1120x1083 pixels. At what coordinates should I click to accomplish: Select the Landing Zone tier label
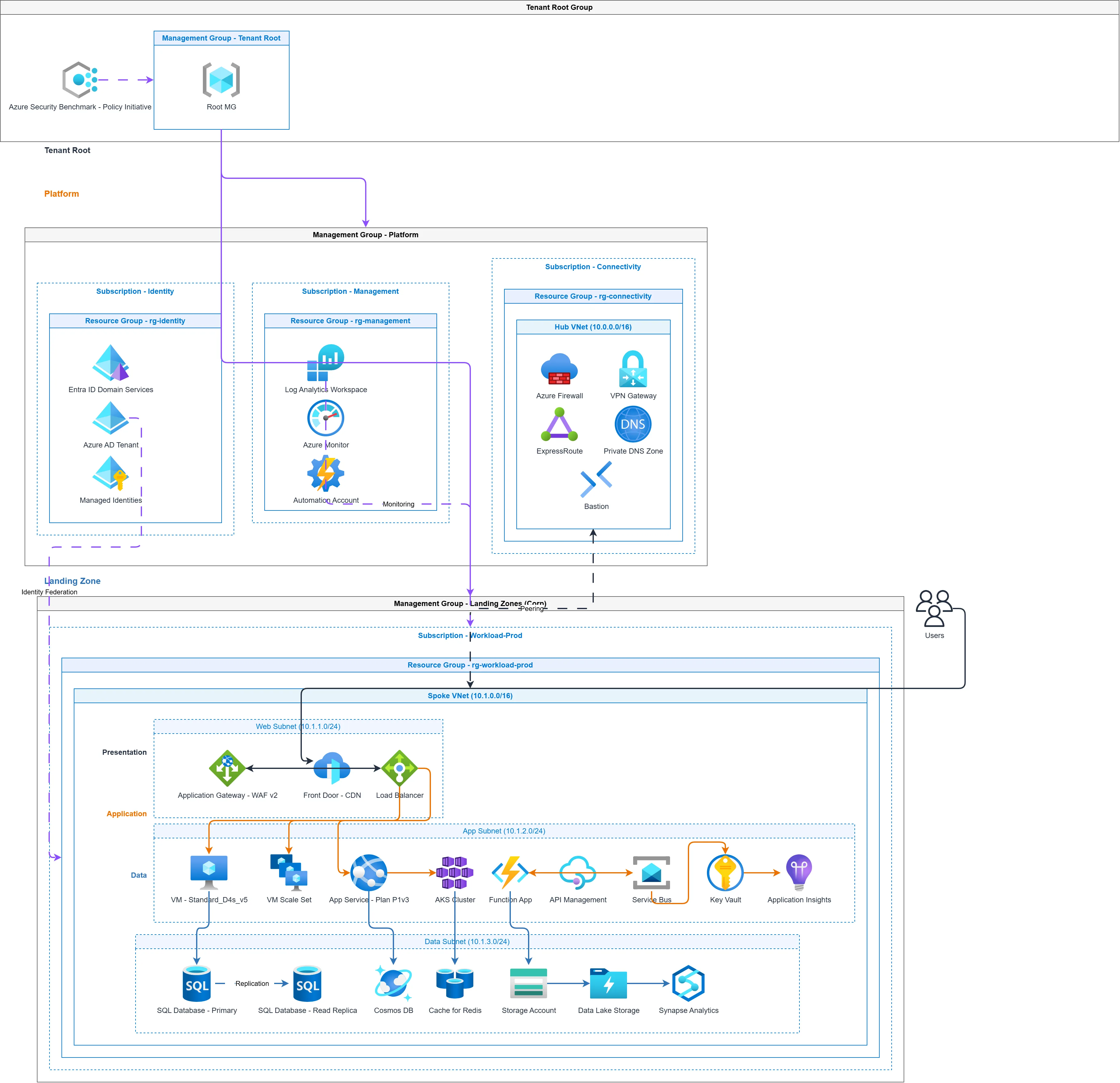coord(73,581)
